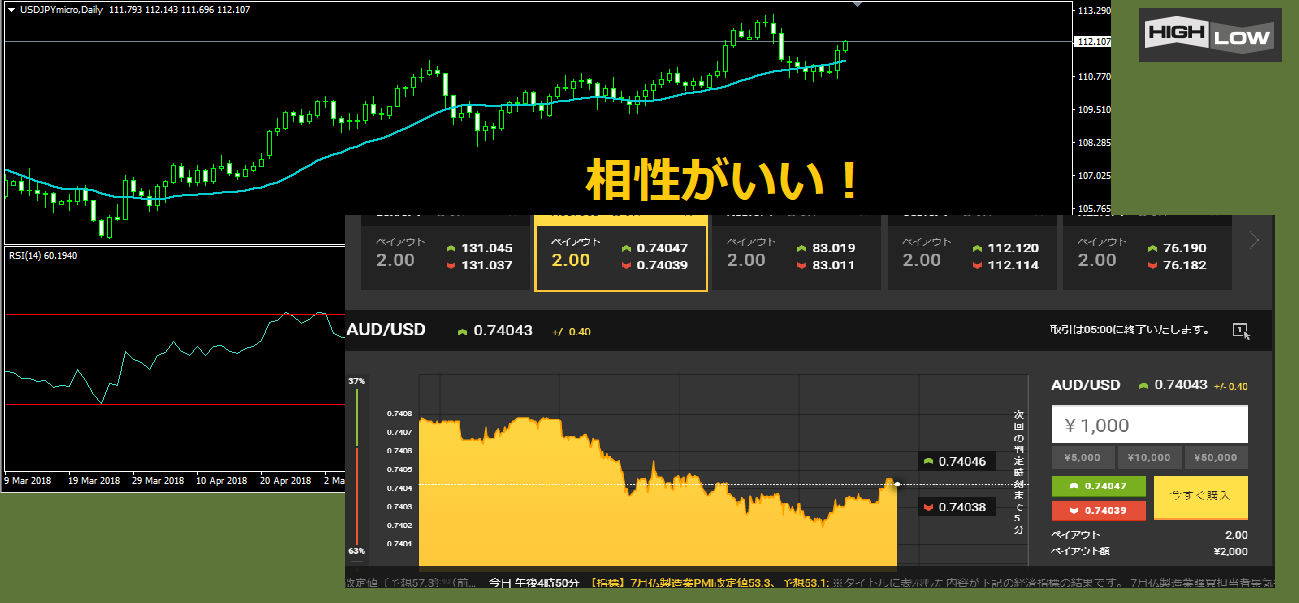
Task: Choose the ¥10,000 quick amount
Action: (1149, 458)
